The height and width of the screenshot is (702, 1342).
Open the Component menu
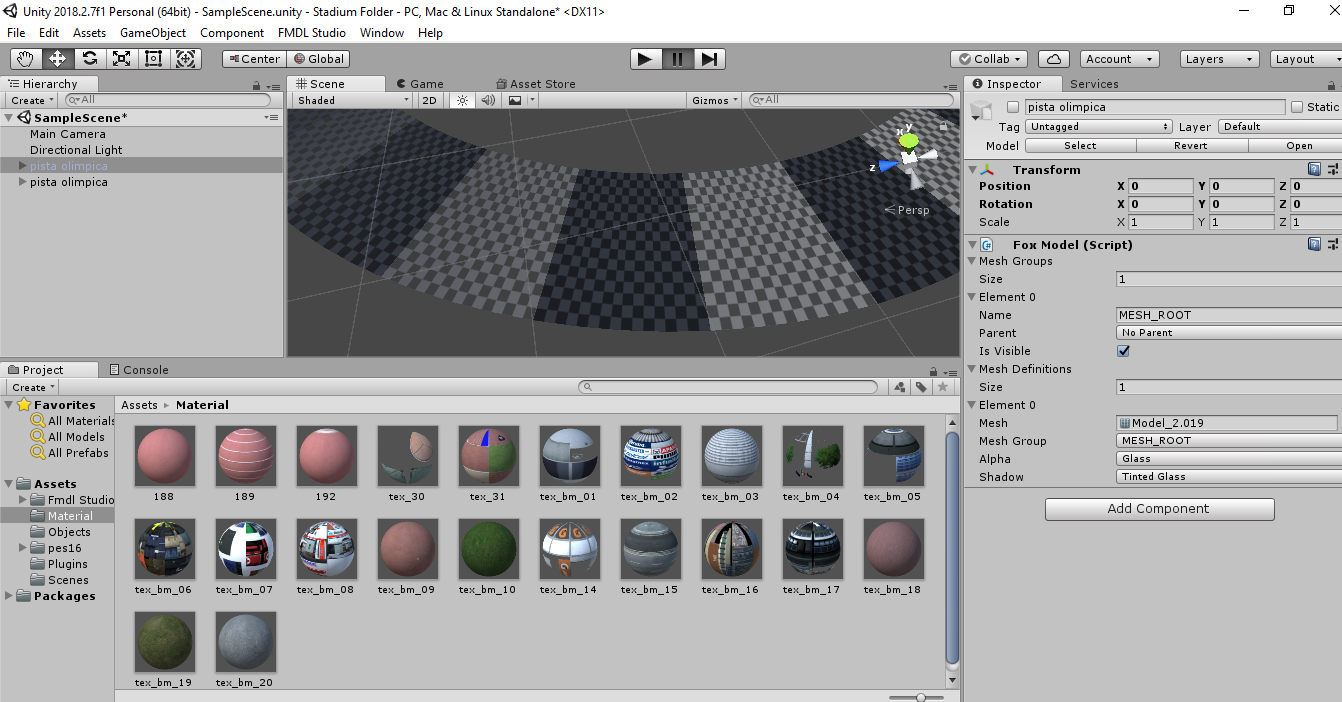coord(232,33)
